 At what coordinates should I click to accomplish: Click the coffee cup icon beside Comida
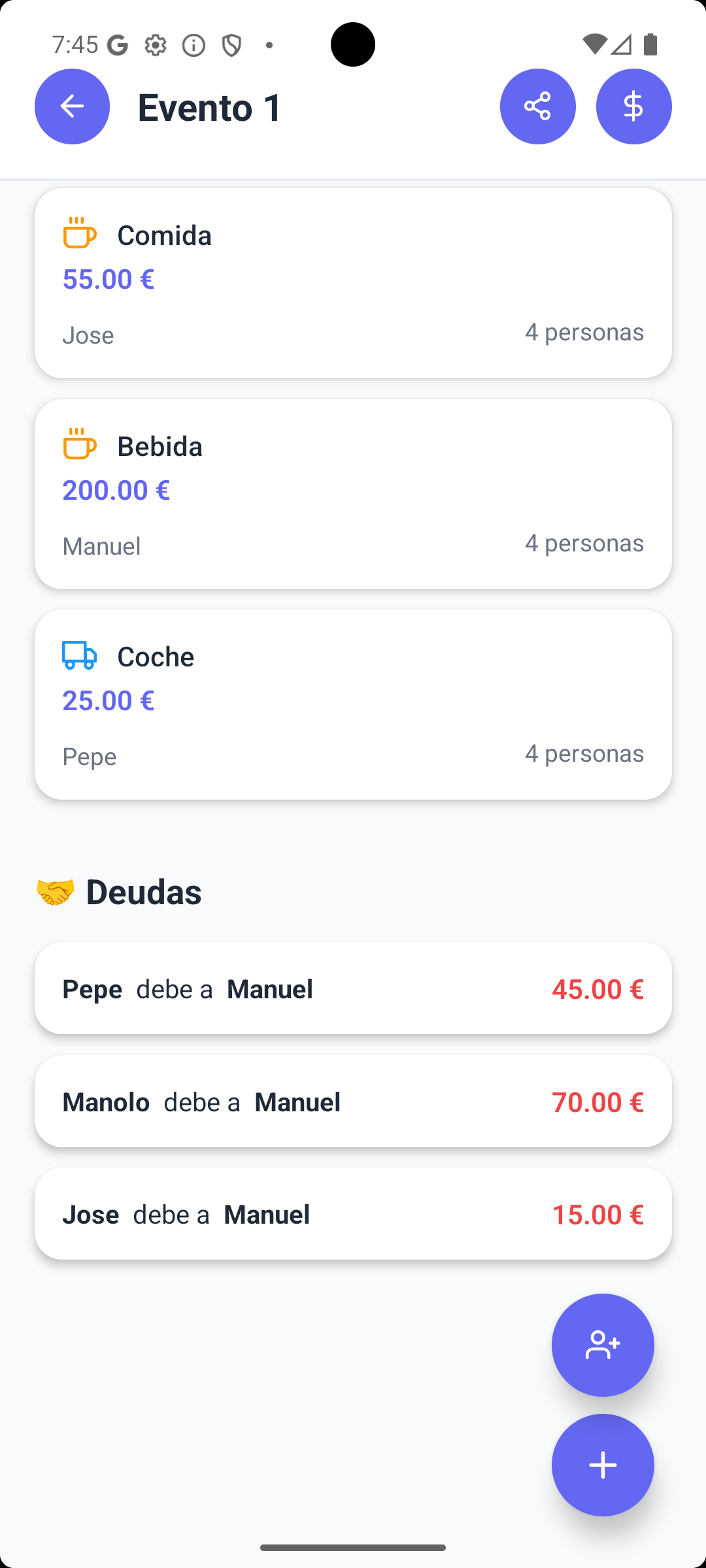tap(80, 233)
